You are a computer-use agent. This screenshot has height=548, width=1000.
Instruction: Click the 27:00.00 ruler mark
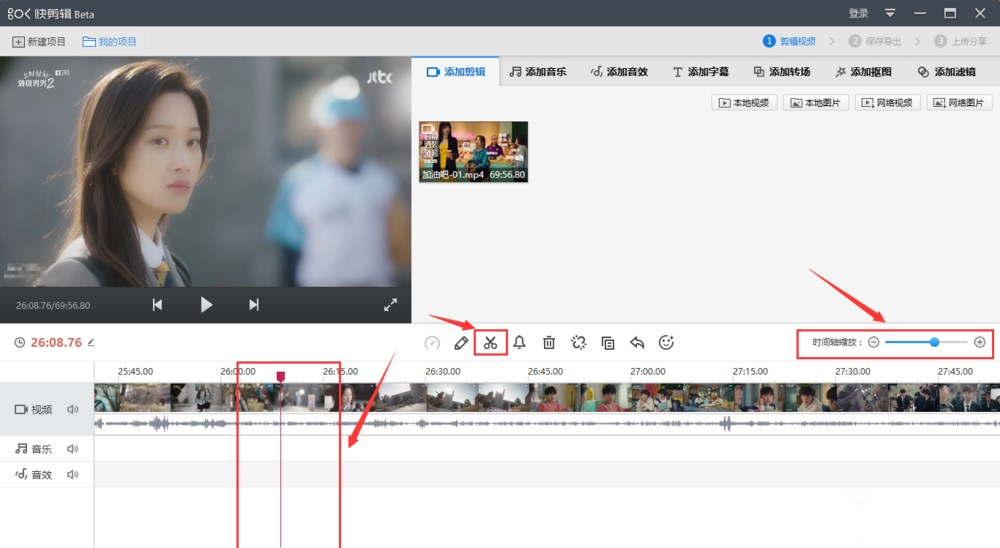[647, 371]
